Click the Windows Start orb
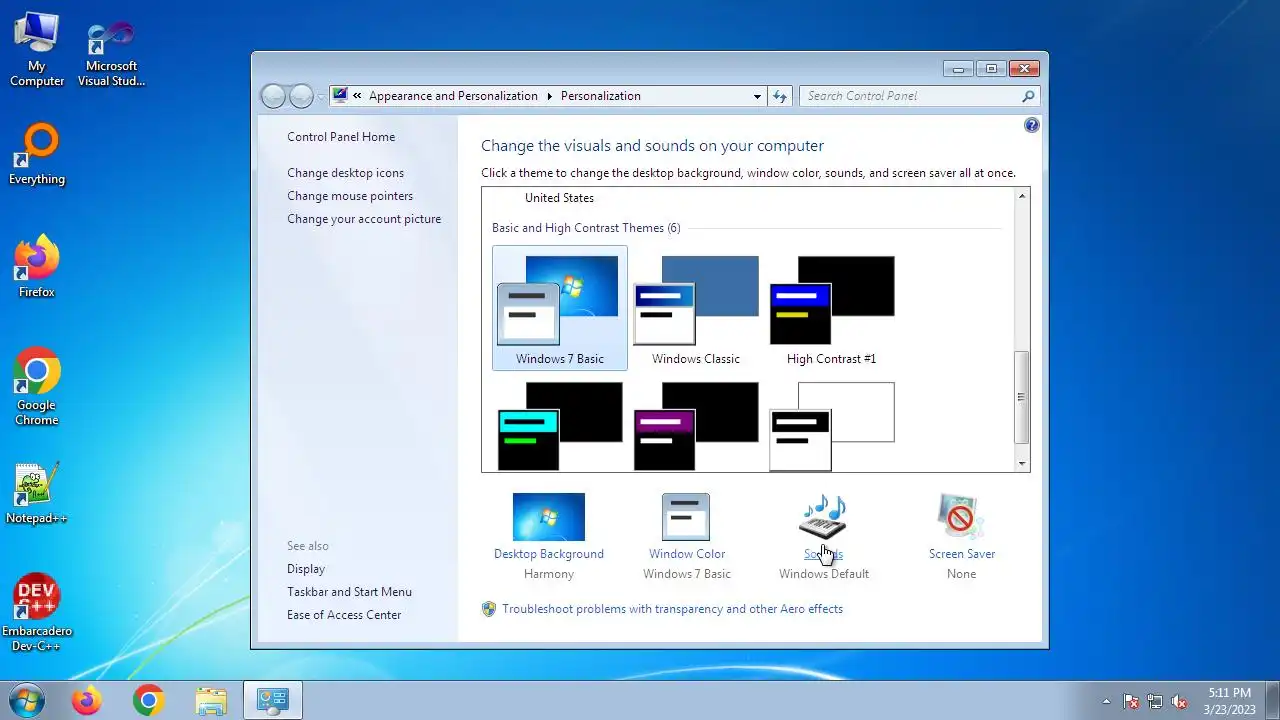The height and width of the screenshot is (720, 1280). point(26,700)
